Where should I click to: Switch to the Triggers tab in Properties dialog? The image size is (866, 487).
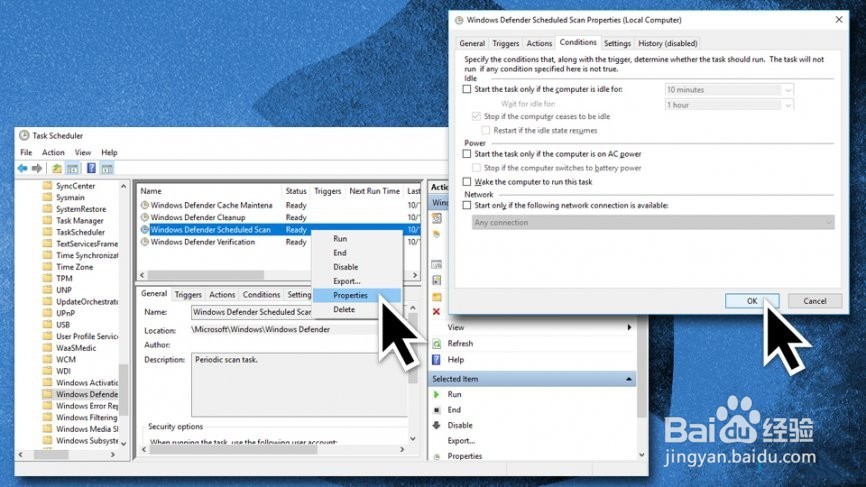[x=505, y=43]
